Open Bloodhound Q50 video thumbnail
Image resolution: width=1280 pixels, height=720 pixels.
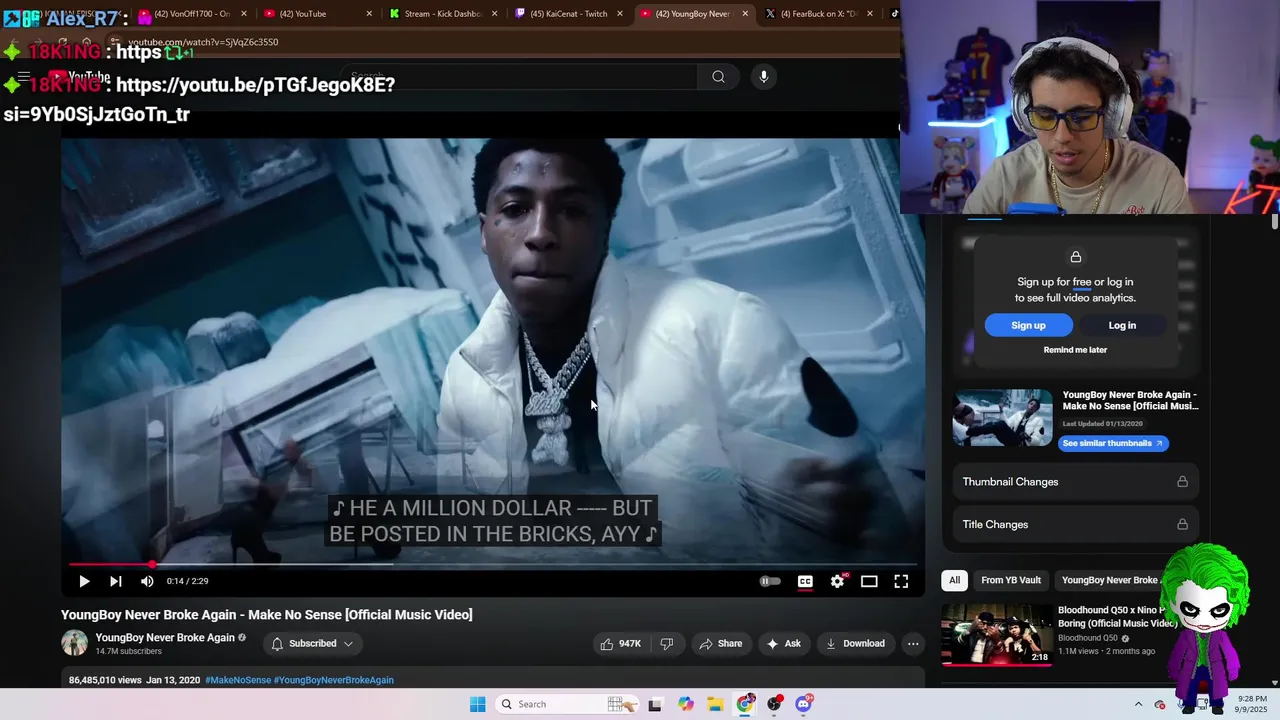pos(996,634)
